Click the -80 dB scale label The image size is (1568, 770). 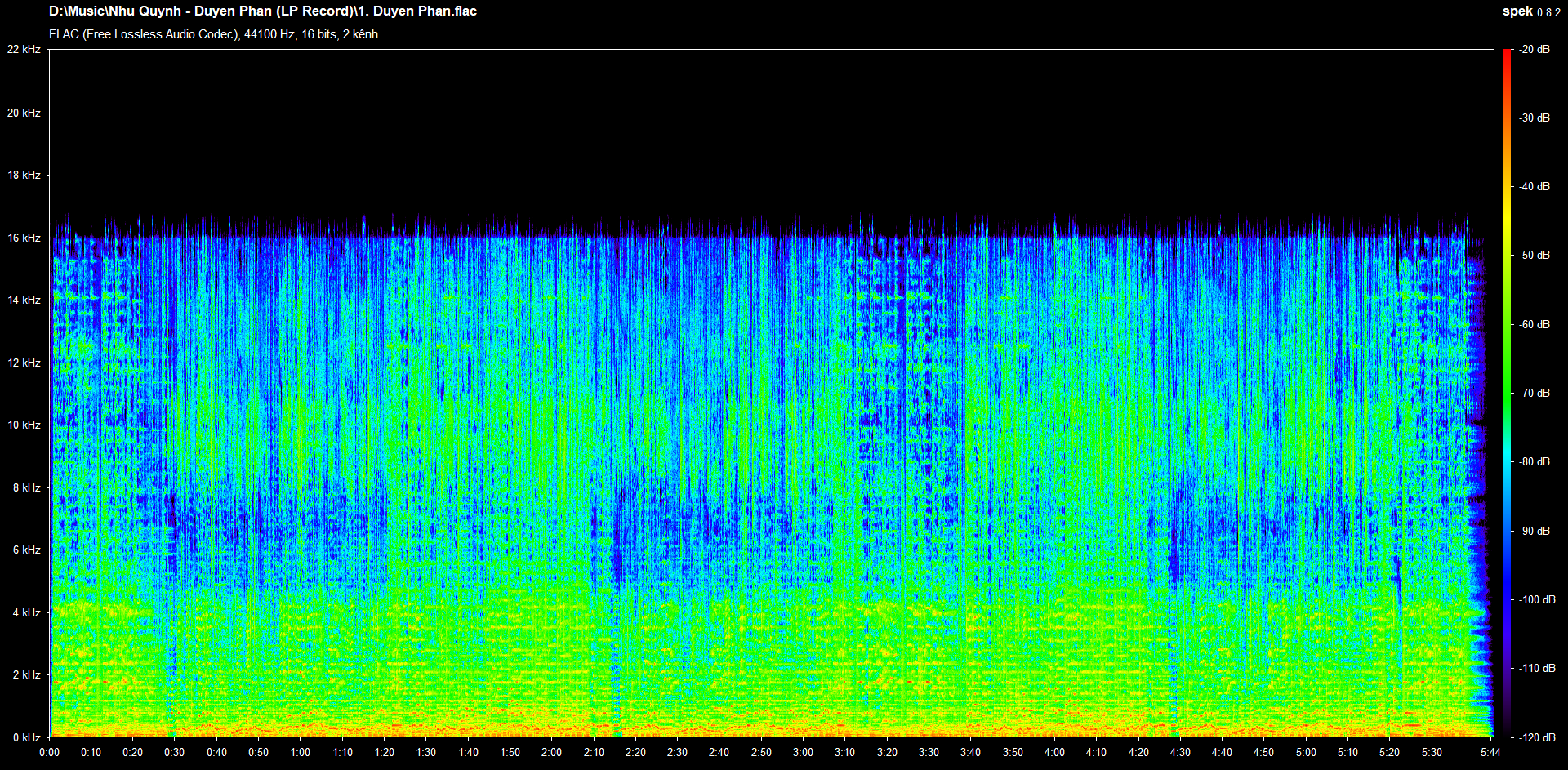(x=1533, y=462)
